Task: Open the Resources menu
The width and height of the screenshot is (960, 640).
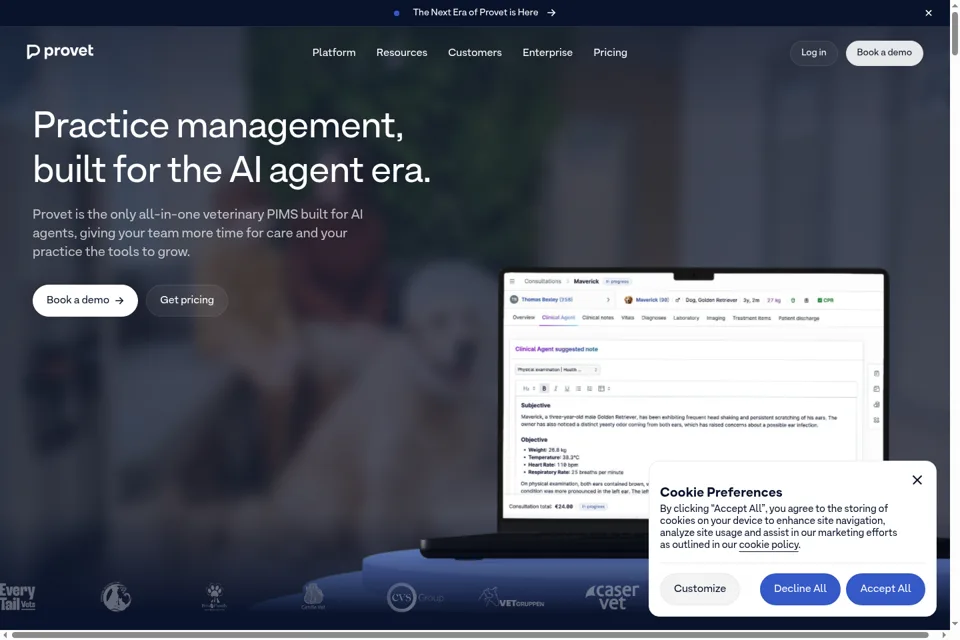Action: [402, 53]
